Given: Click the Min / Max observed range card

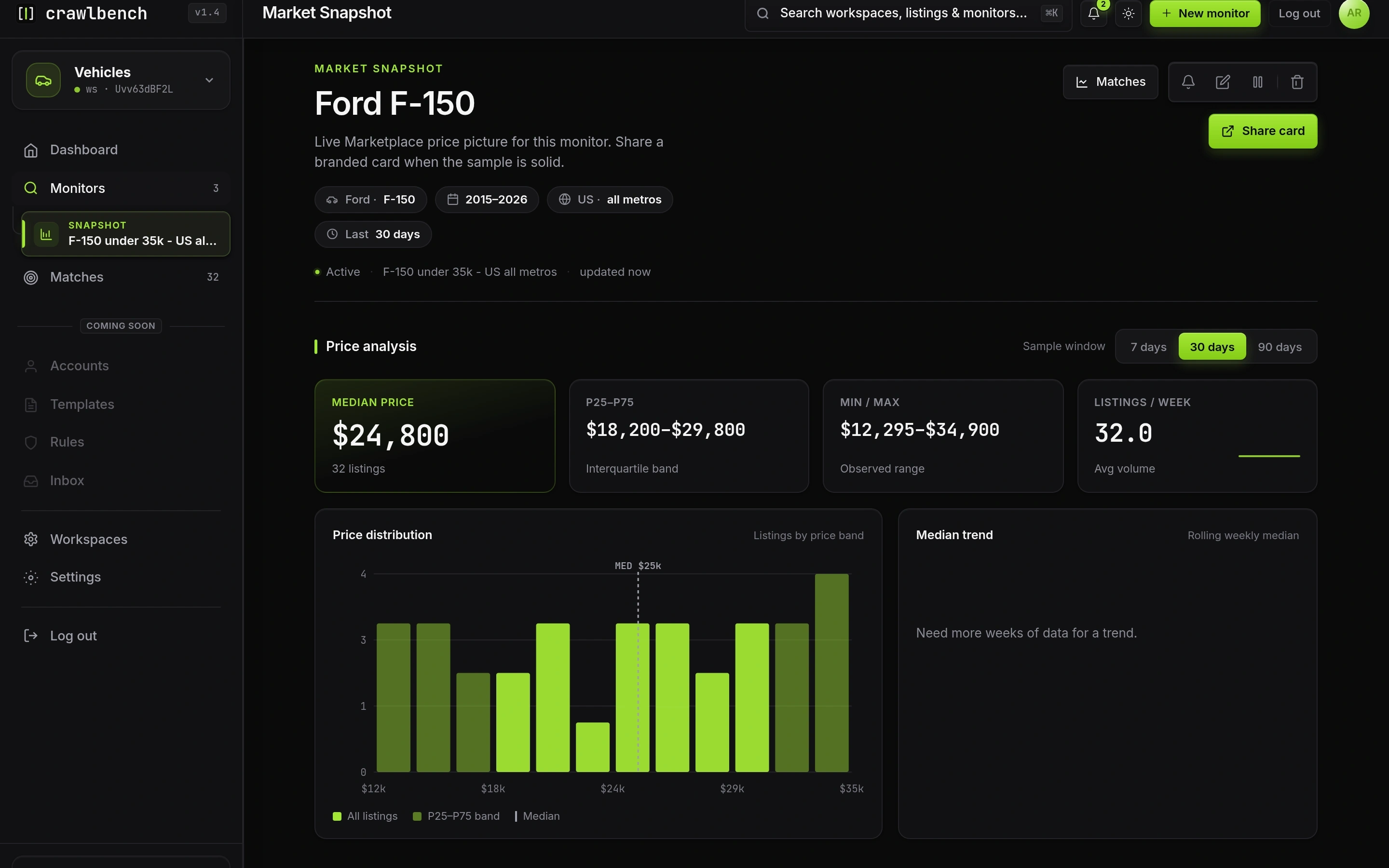Looking at the screenshot, I should [x=943, y=436].
